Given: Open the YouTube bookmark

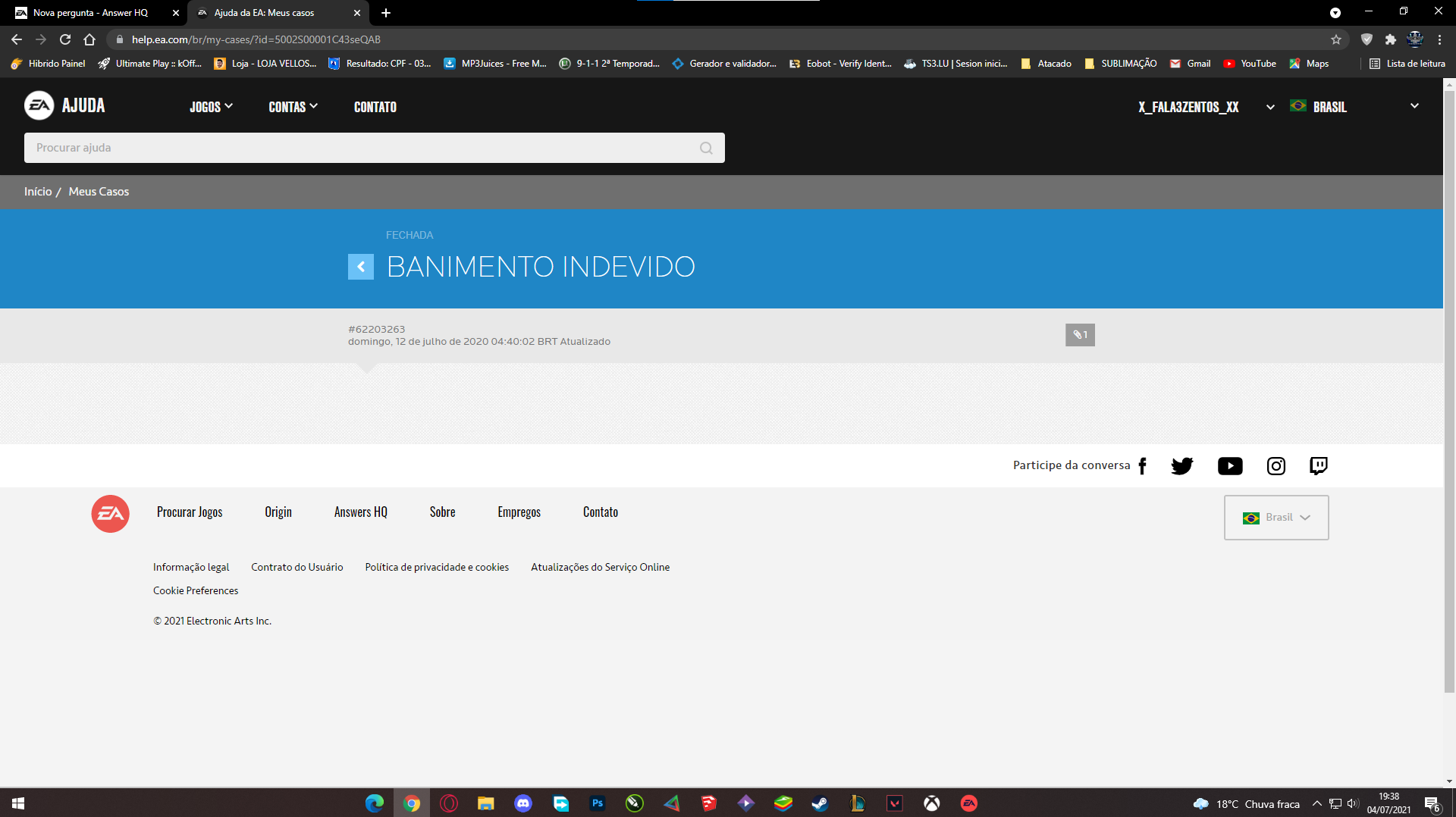Looking at the screenshot, I should point(1250,64).
